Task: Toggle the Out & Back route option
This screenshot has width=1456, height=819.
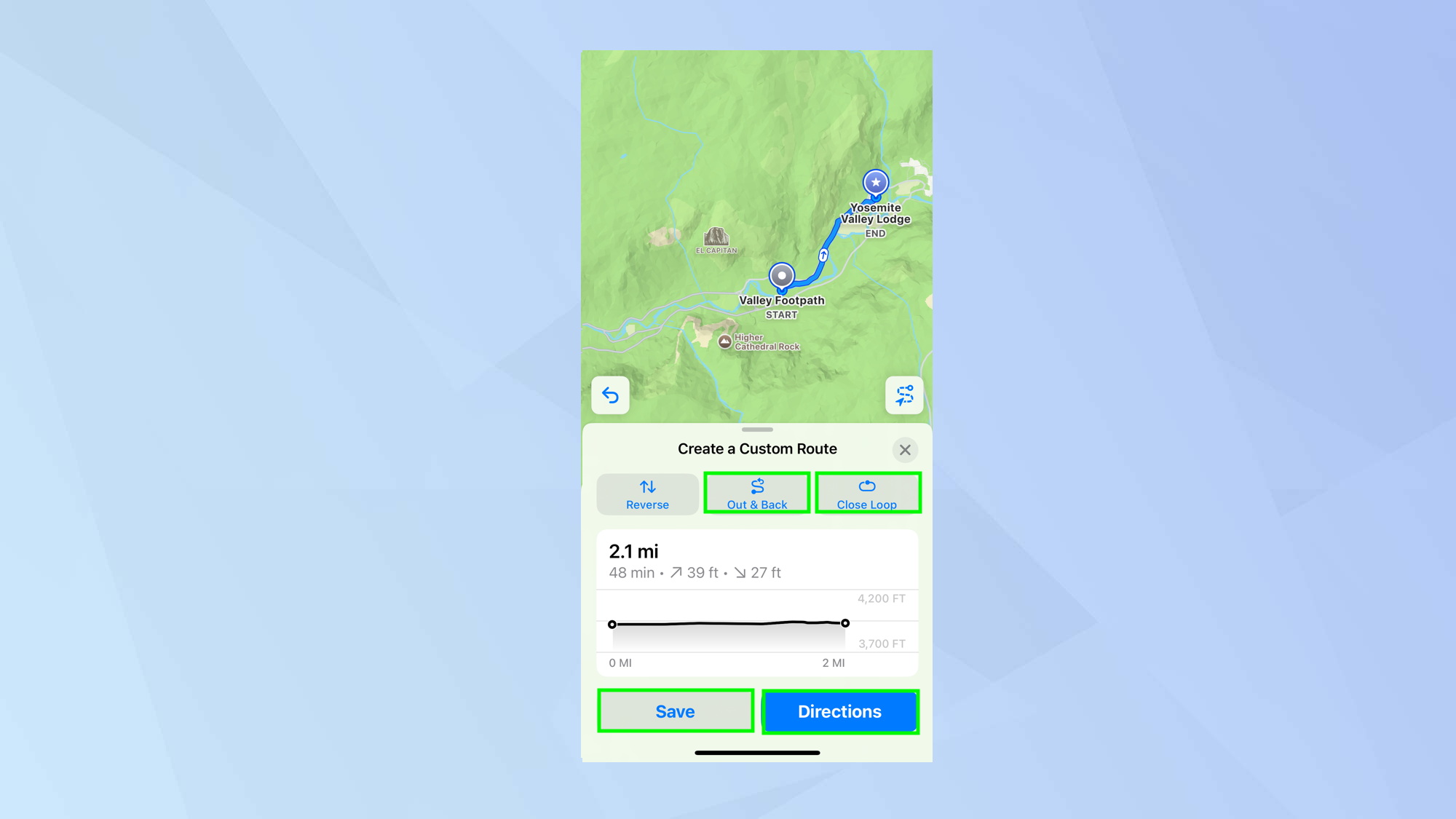Action: click(757, 494)
